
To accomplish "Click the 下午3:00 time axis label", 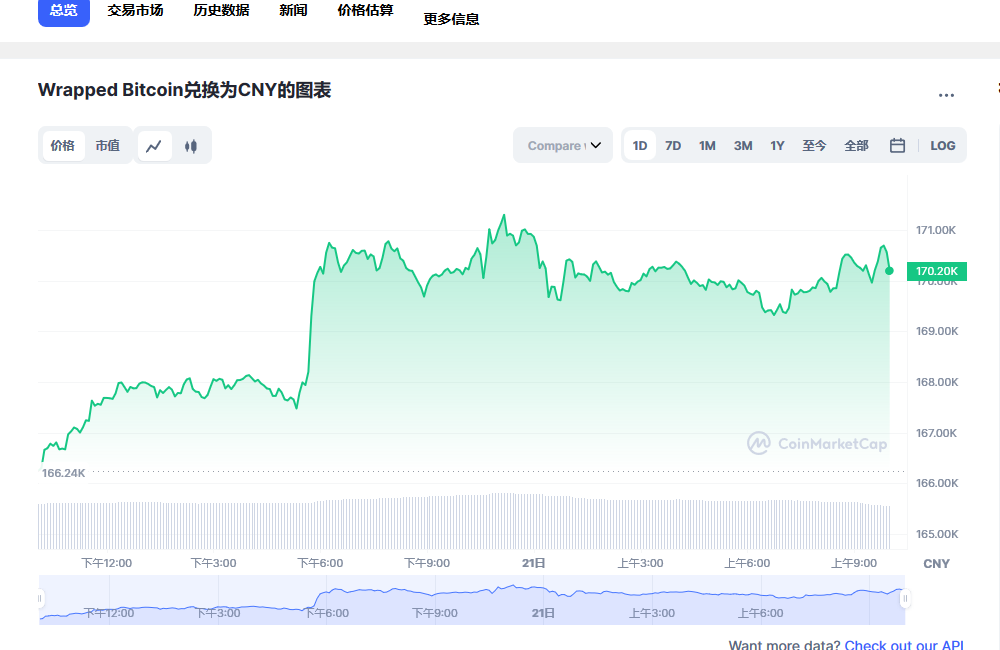I will point(214,563).
